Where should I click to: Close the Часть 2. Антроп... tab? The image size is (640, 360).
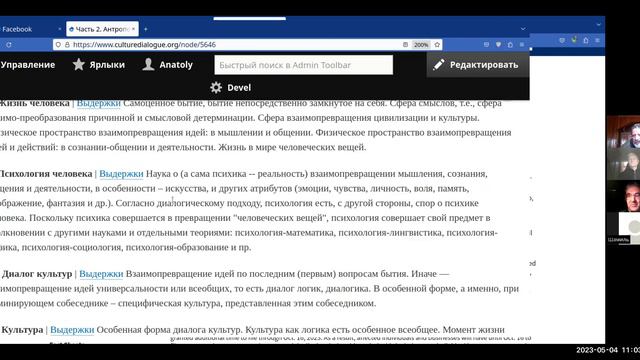pos(133,29)
